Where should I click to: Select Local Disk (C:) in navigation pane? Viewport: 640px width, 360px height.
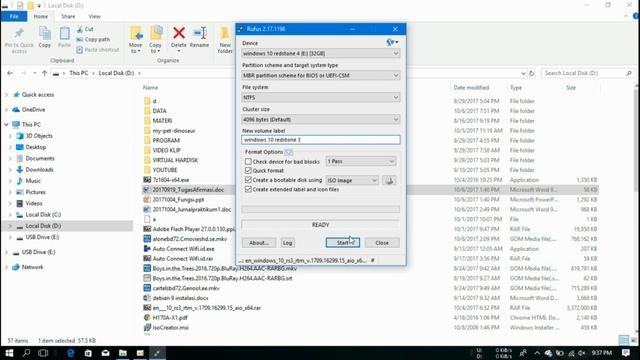(x=43, y=215)
